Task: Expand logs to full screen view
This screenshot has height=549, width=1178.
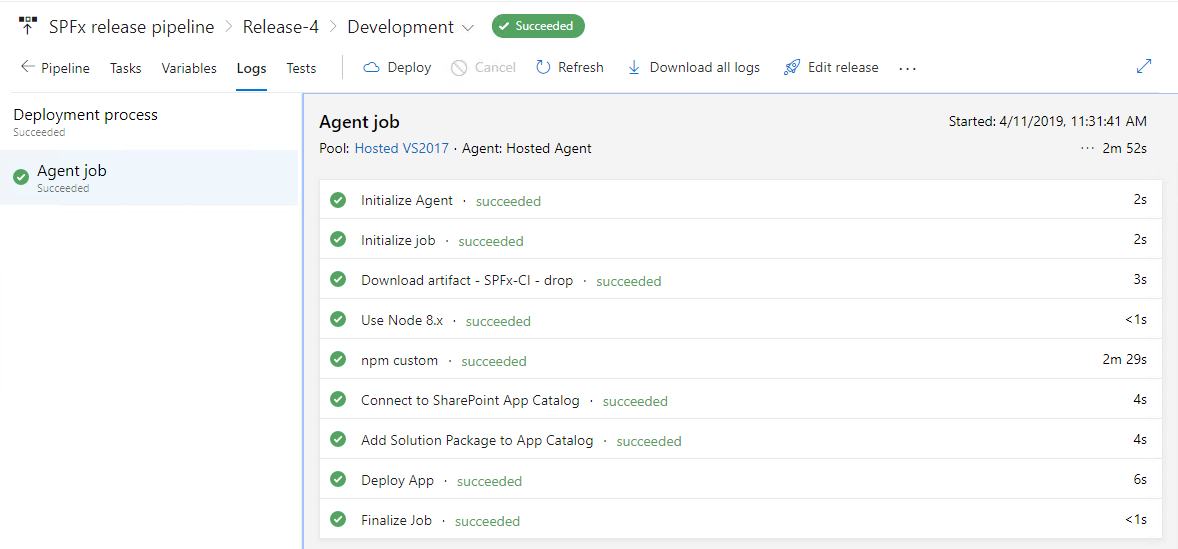Action: (x=1144, y=67)
